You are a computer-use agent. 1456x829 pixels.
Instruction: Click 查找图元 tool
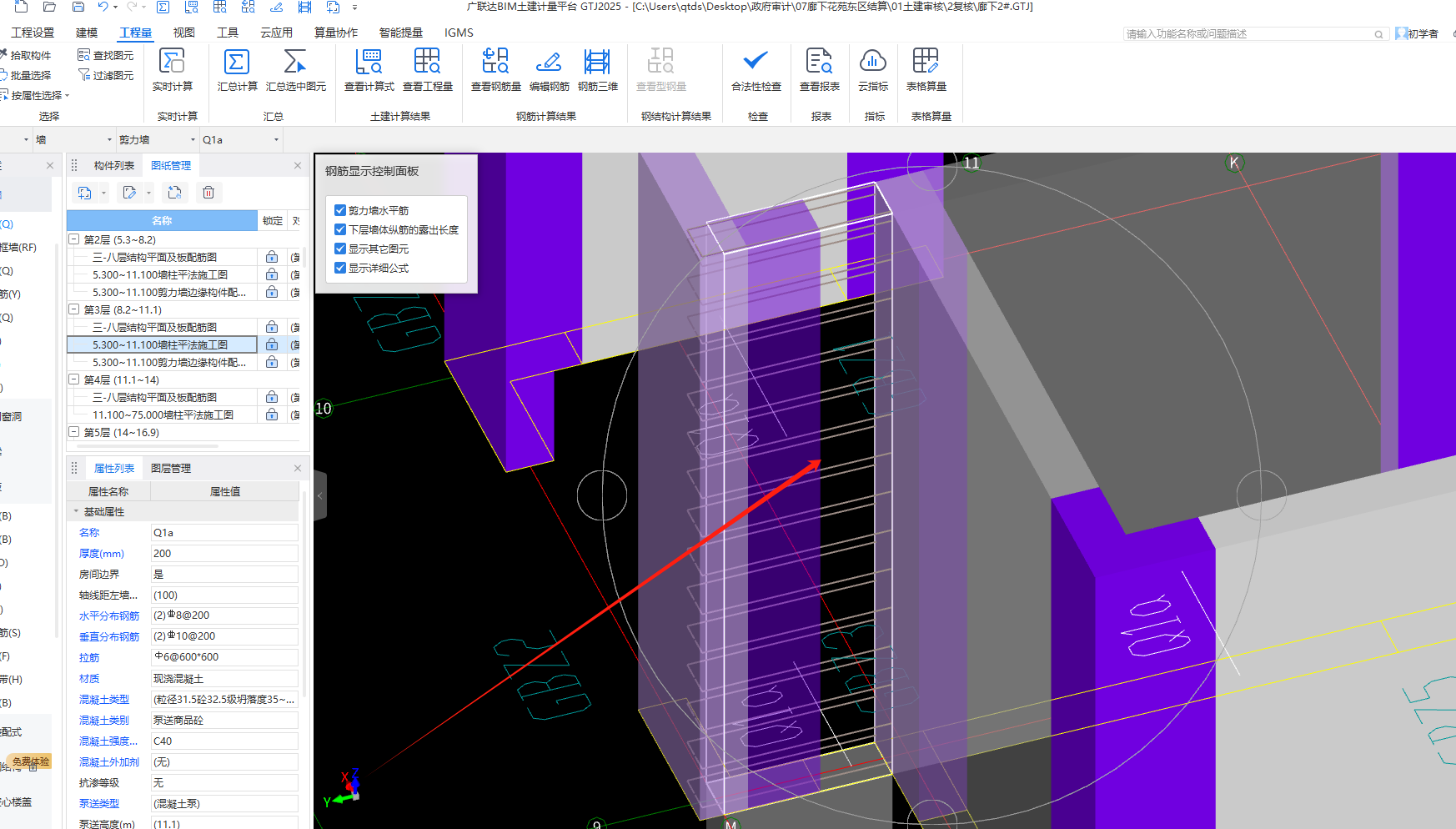point(106,55)
